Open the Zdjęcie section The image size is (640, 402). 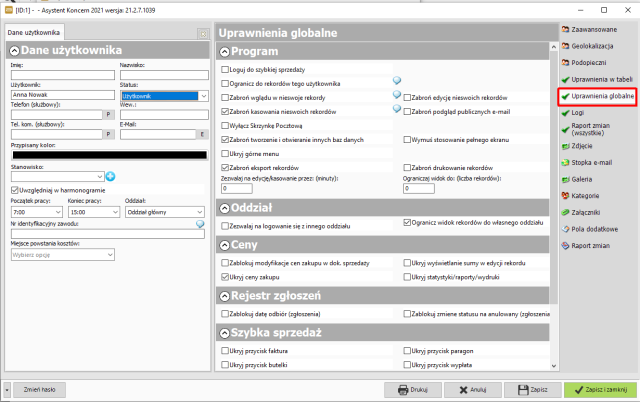(577, 146)
